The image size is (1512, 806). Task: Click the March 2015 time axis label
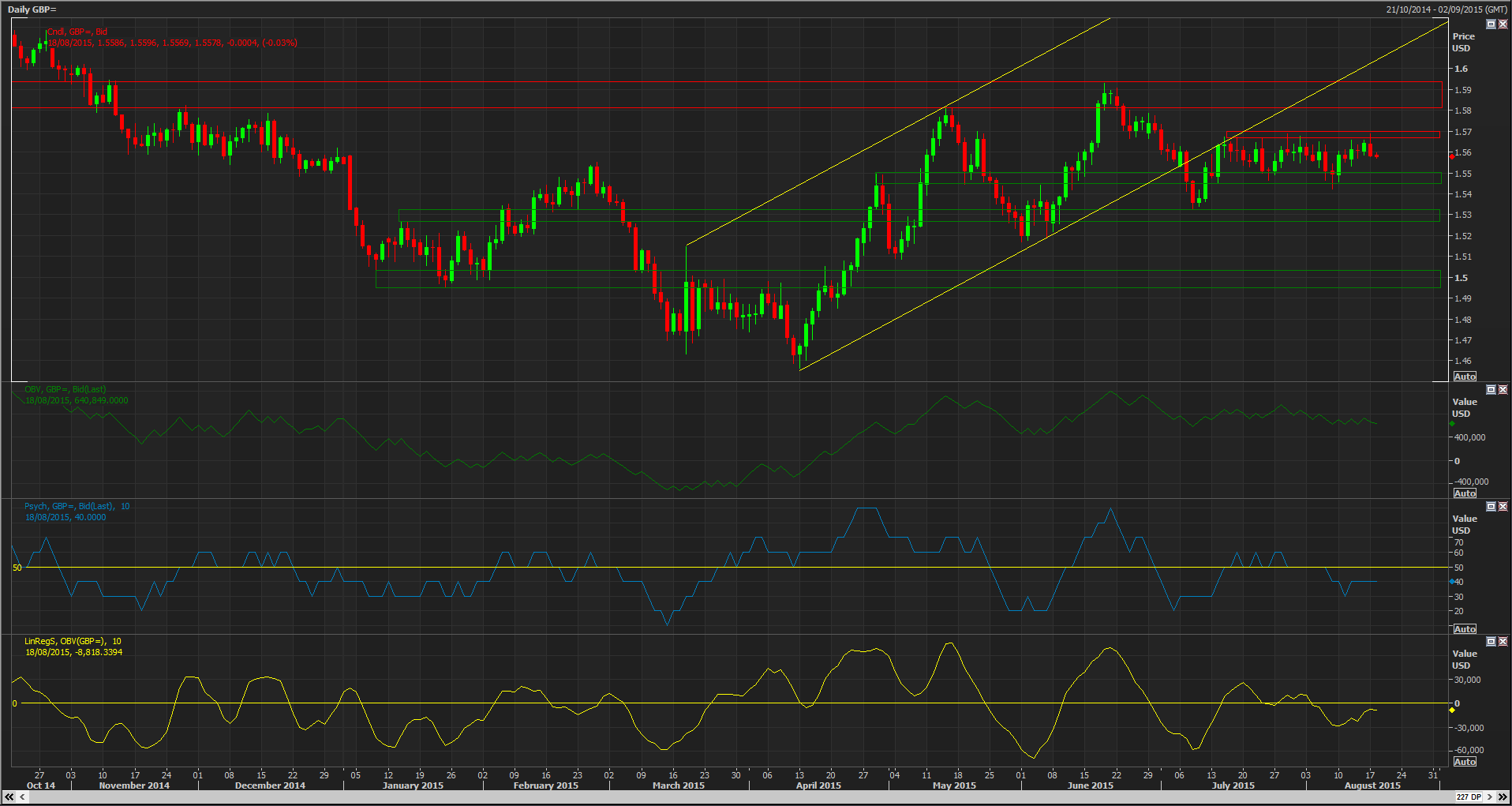coord(679,785)
